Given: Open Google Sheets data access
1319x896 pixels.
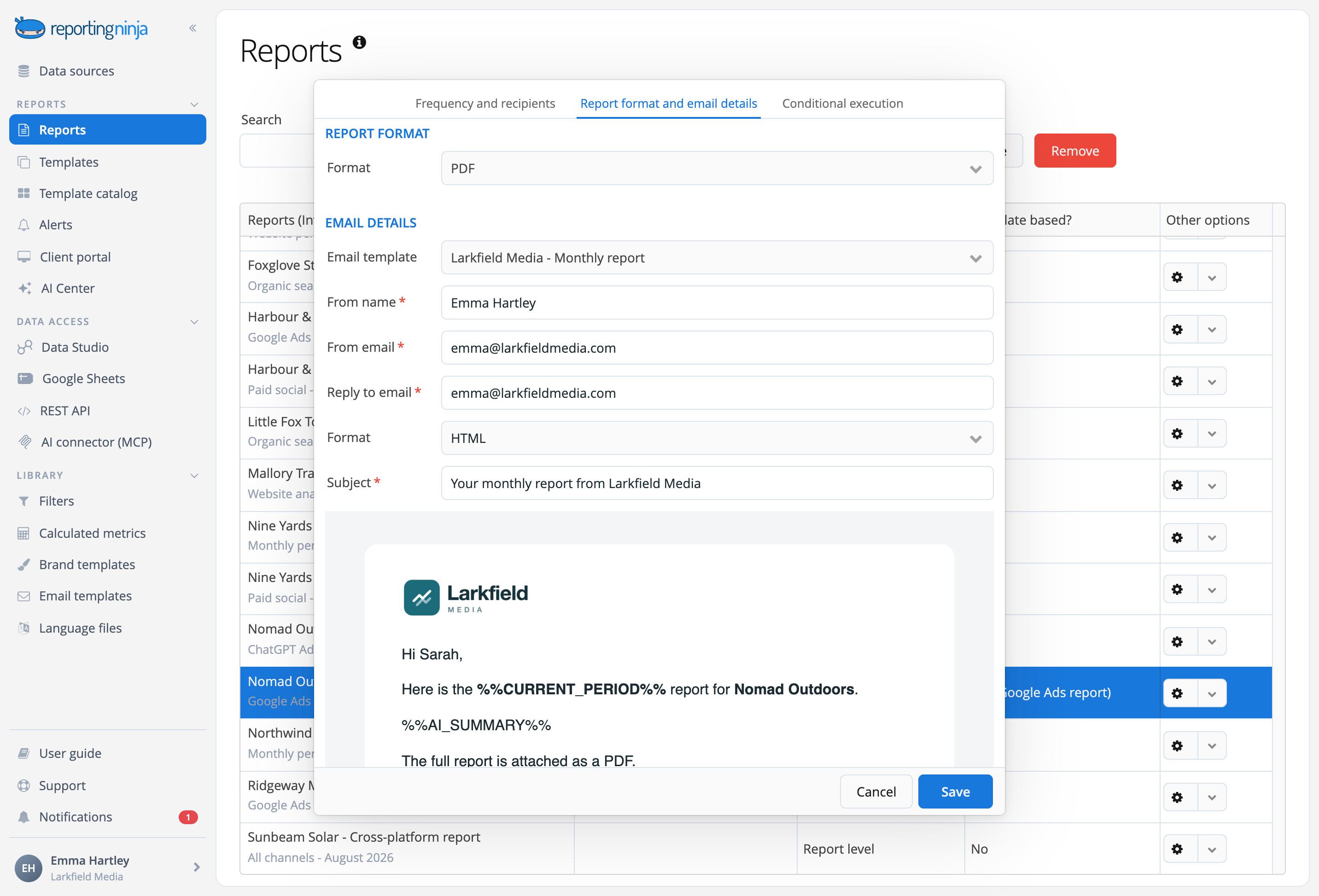Looking at the screenshot, I should click(83, 378).
